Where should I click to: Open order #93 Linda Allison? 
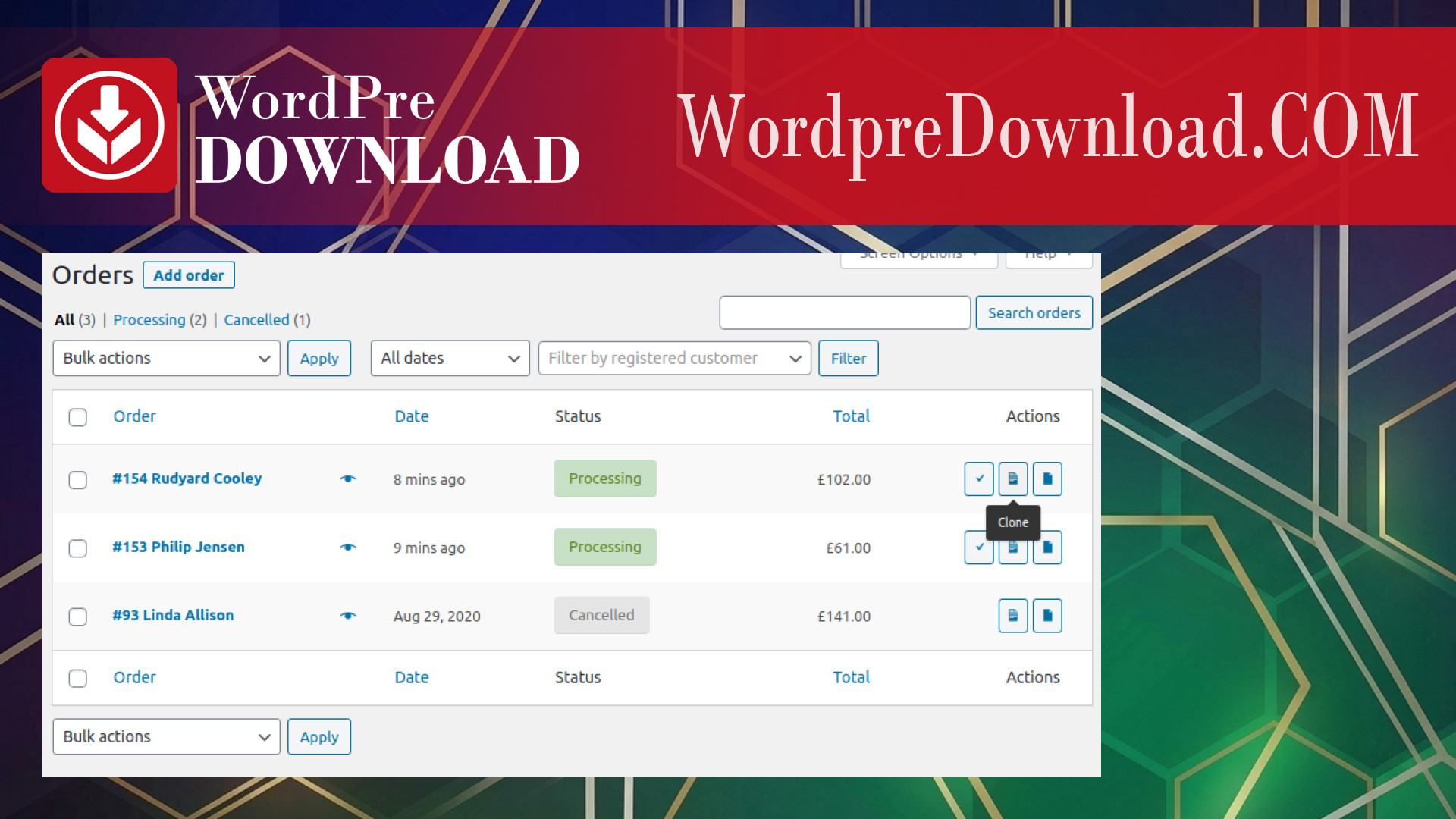pos(173,615)
